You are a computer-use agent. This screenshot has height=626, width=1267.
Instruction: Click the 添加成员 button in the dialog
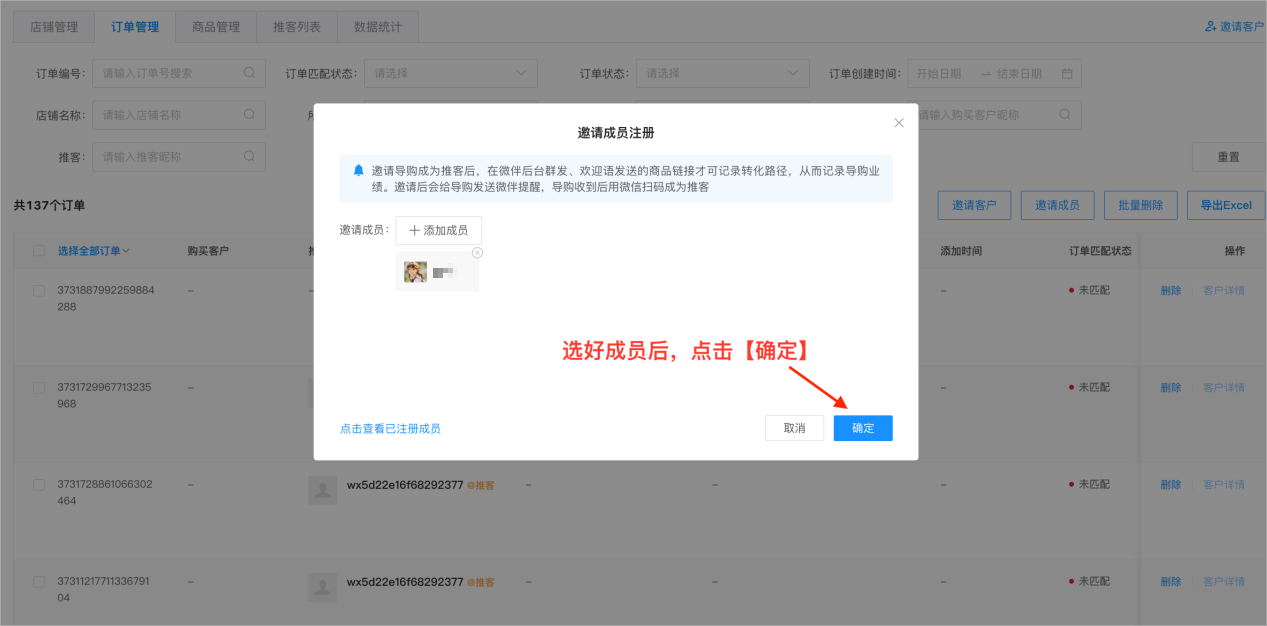point(439,229)
